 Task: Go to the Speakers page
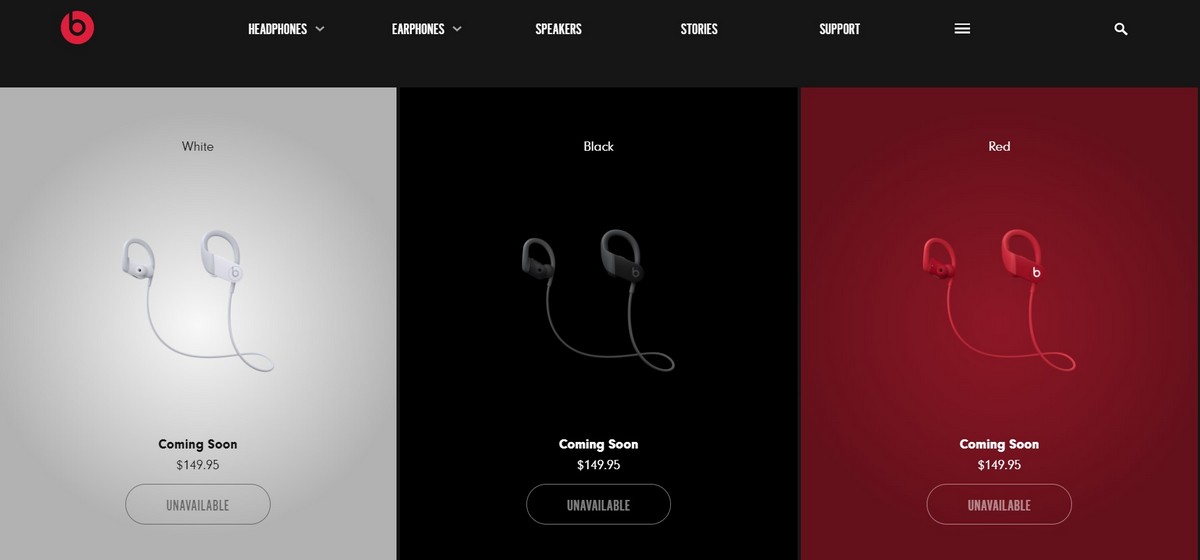(558, 29)
